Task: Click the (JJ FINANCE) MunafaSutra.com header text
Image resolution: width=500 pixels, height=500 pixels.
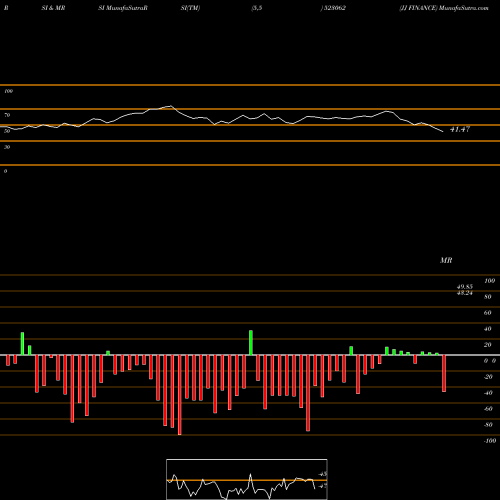Action: [x=444, y=8]
